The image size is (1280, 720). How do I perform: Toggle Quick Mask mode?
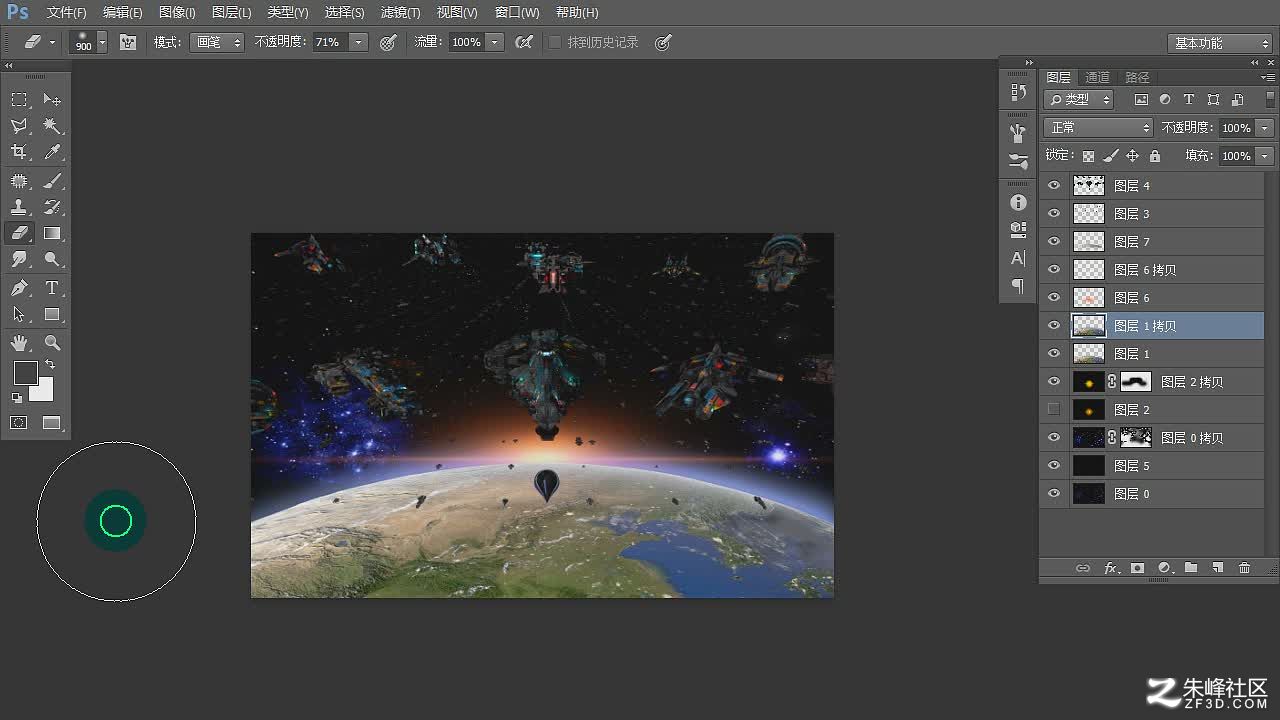(19, 423)
